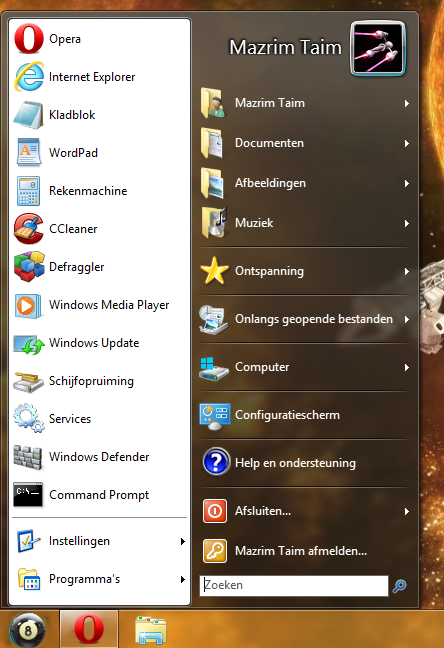The width and height of the screenshot is (444, 648).
Task: Expand the Instellingen submenu arrow
Action: pos(183,541)
